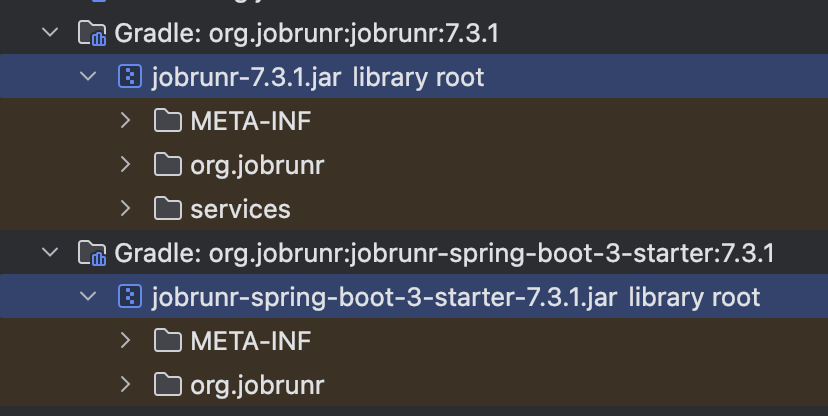Click the jar icon of jobrunr-spring-boot-3-starter-7.3.1.jar

coord(130,296)
